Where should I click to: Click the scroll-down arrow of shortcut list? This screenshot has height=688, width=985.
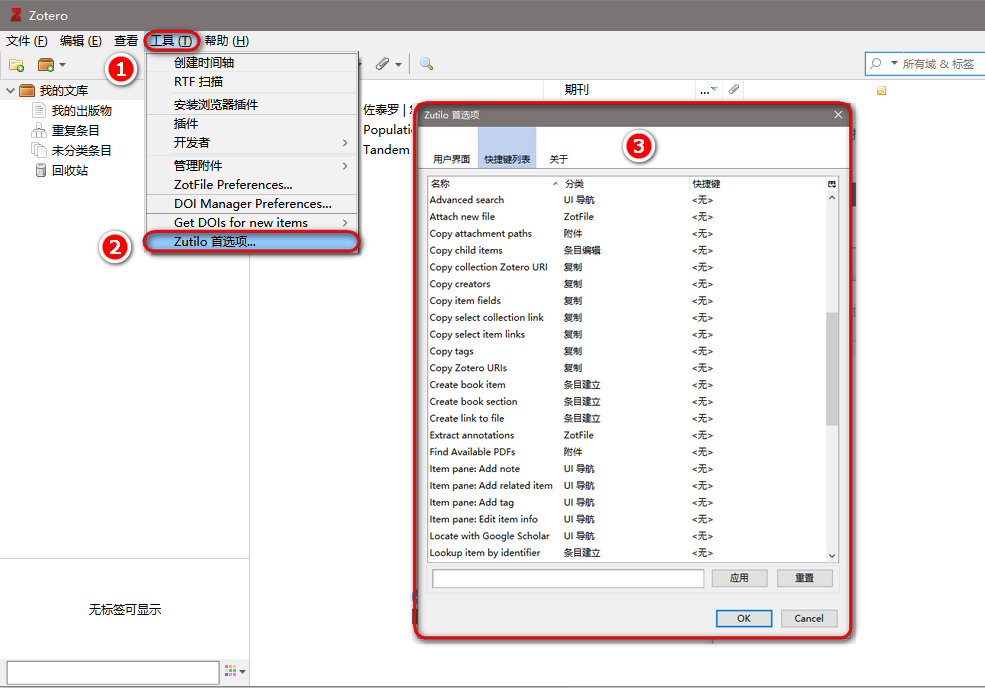tap(832, 555)
